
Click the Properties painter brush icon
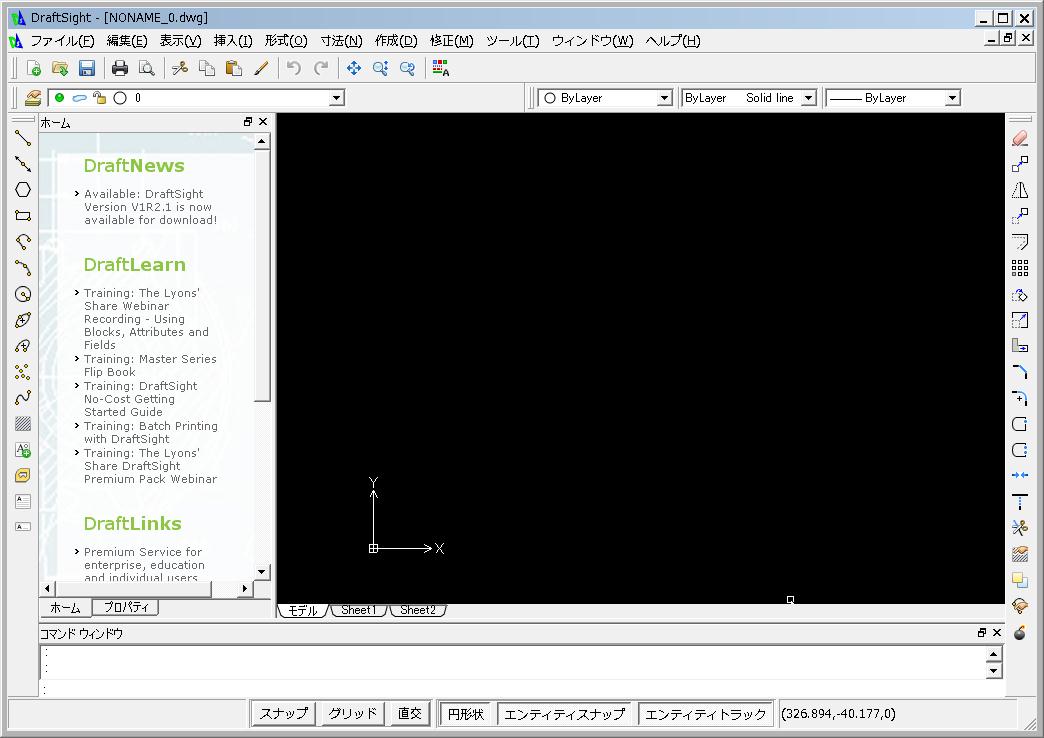point(261,68)
